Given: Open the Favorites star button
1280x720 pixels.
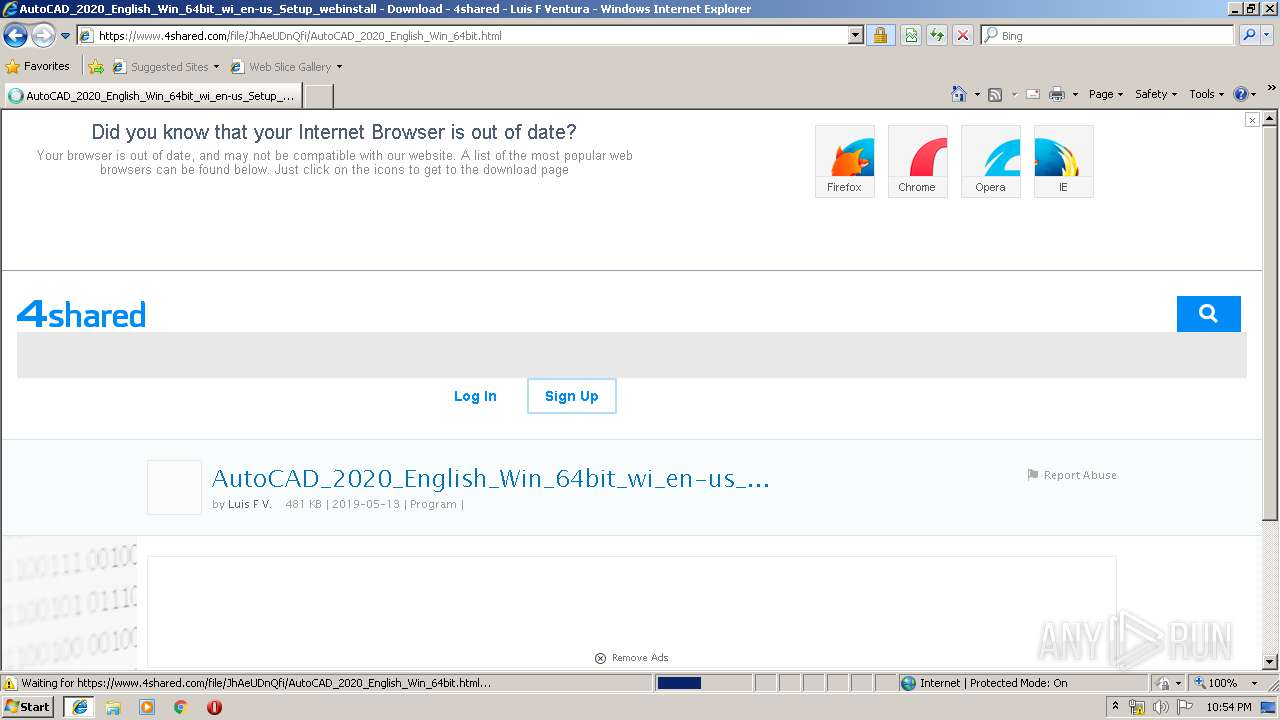Looking at the screenshot, I should (37, 66).
